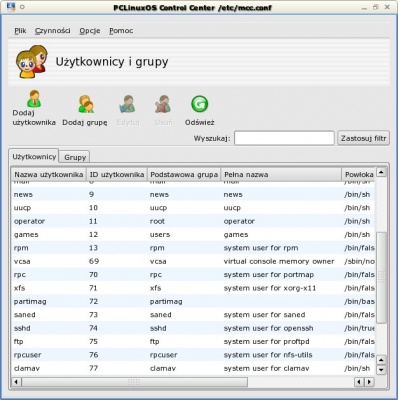Select the 'rpm' user name
This screenshot has height=400, width=398.
click(x=21, y=248)
